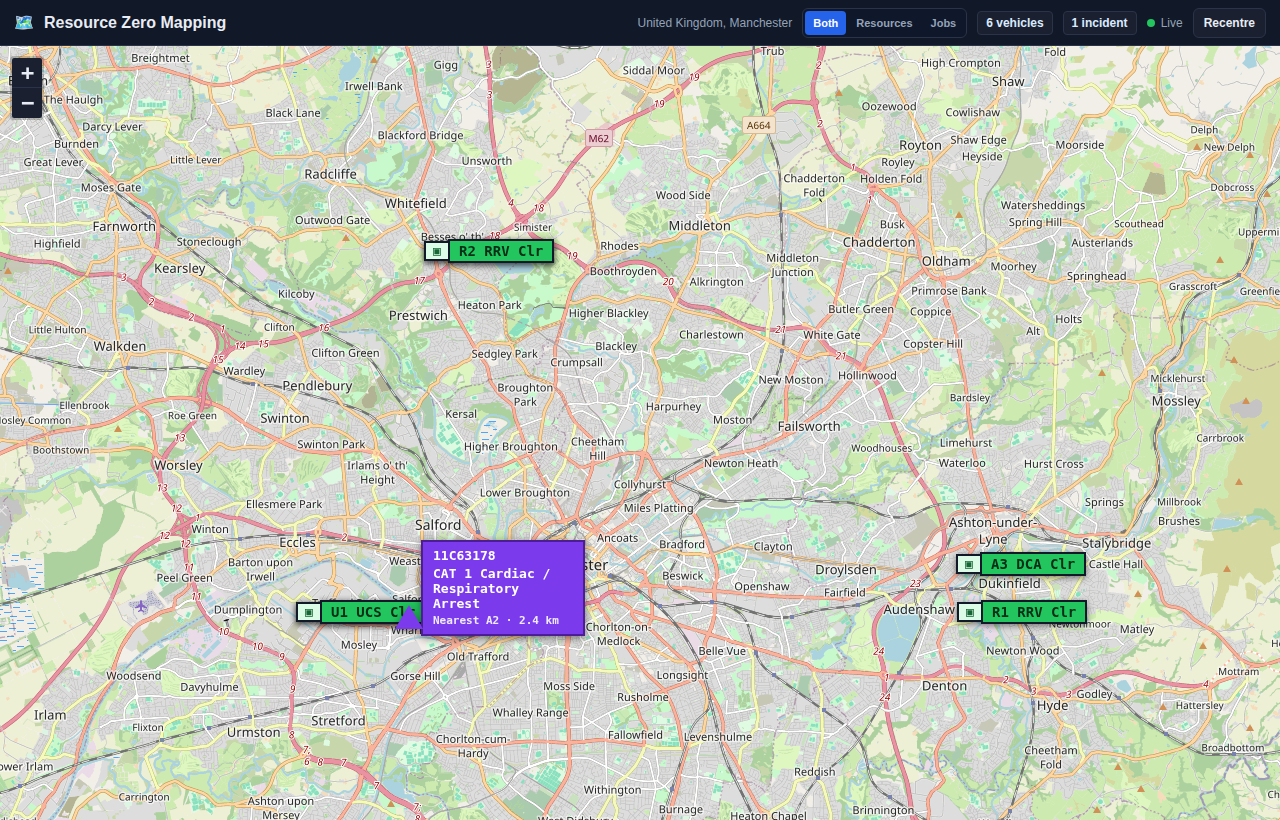Viewport: 1280px width, 820px height.
Task: Click the Radcliffe label on map
Action: click(330, 174)
